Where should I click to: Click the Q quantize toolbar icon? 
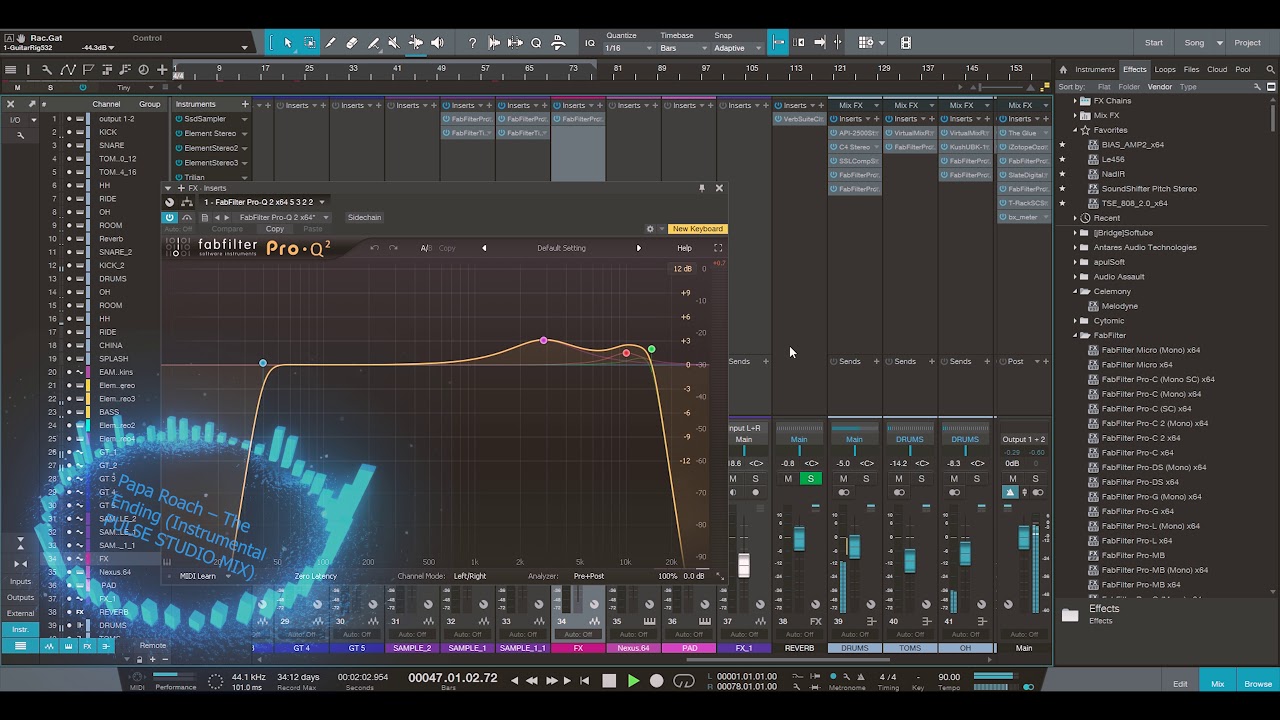536,43
